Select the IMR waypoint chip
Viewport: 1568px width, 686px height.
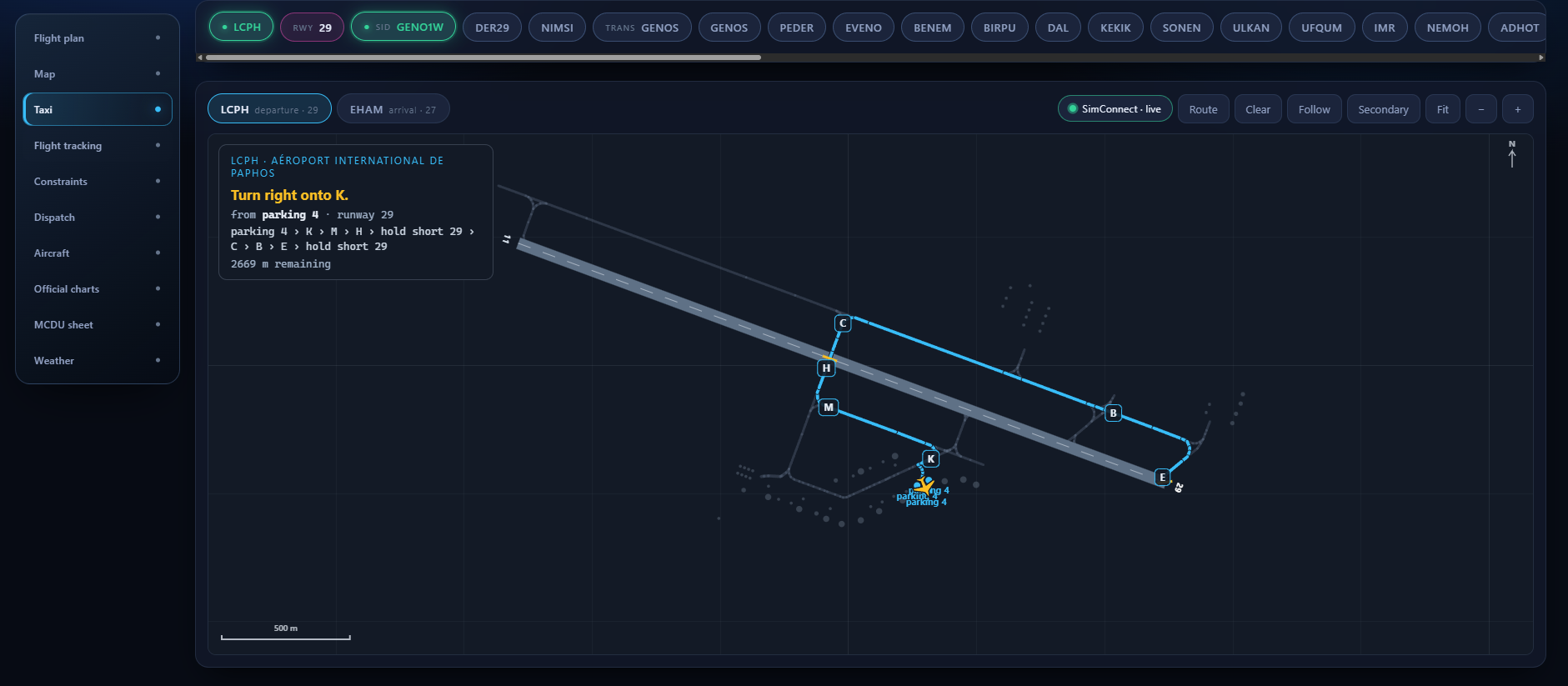coord(1385,28)
